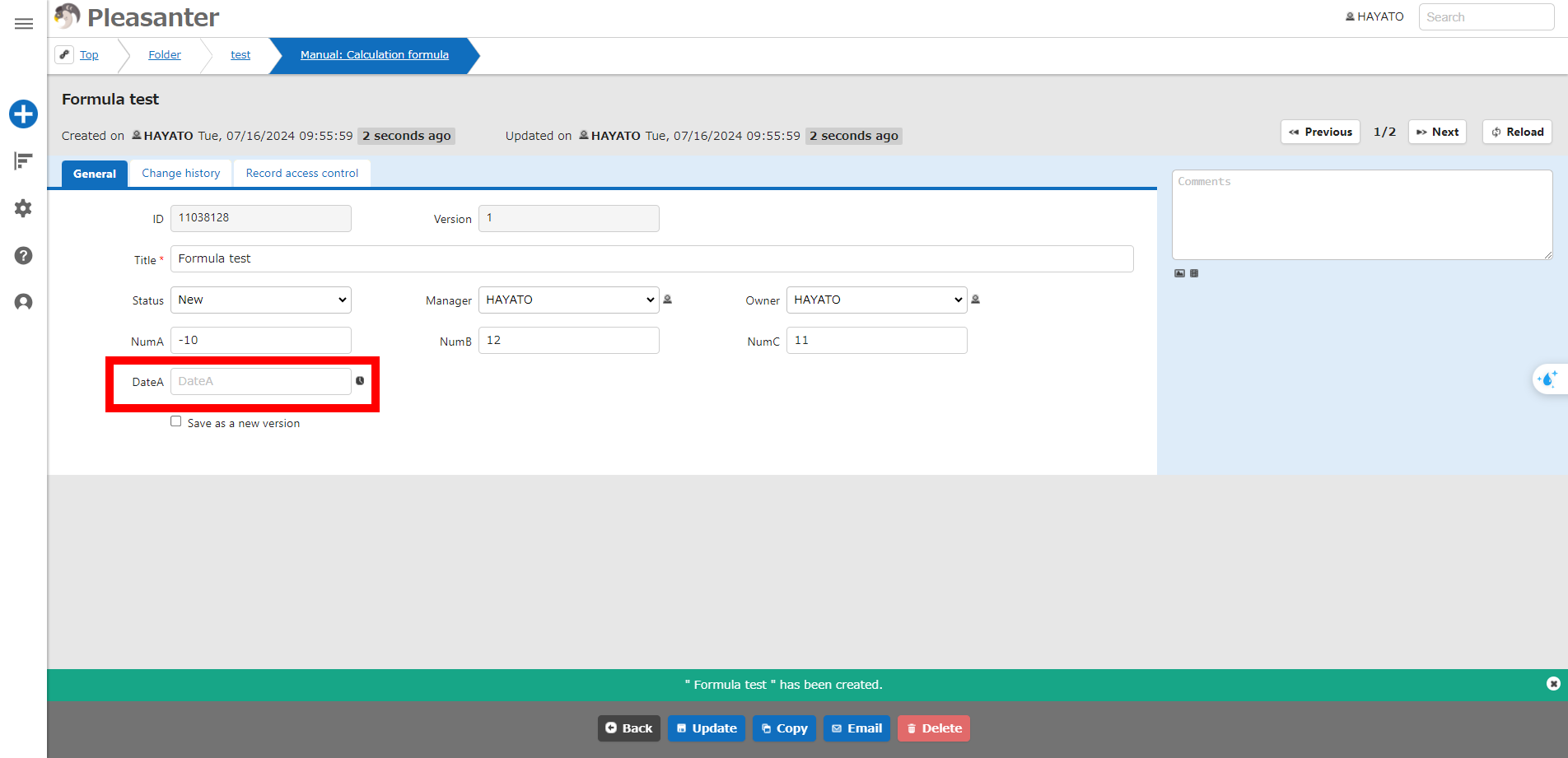Click the DateA input field
Image resolution: width=1568 pixels, height=758 pixels.
[x=261, y=381]
